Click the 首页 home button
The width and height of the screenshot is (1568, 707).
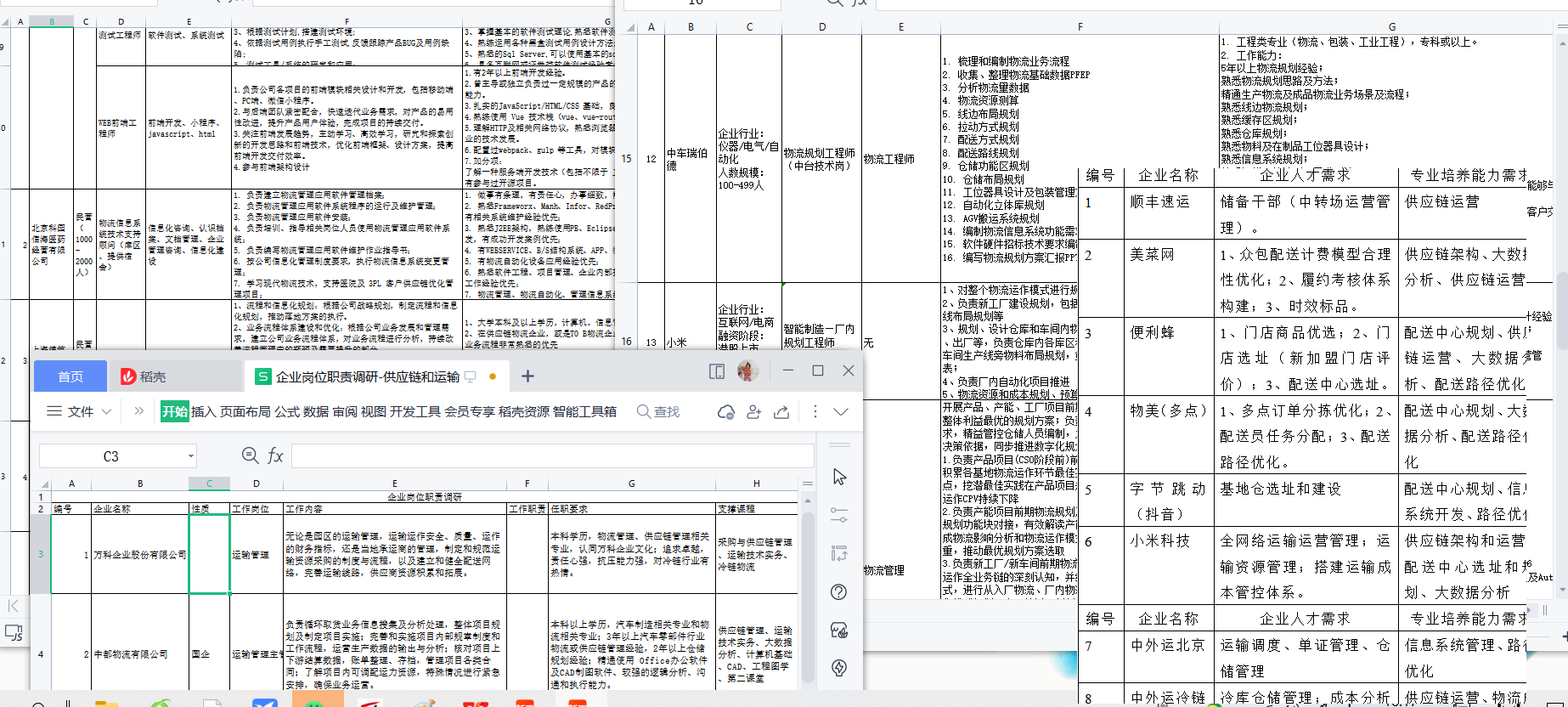click(71, 376)
